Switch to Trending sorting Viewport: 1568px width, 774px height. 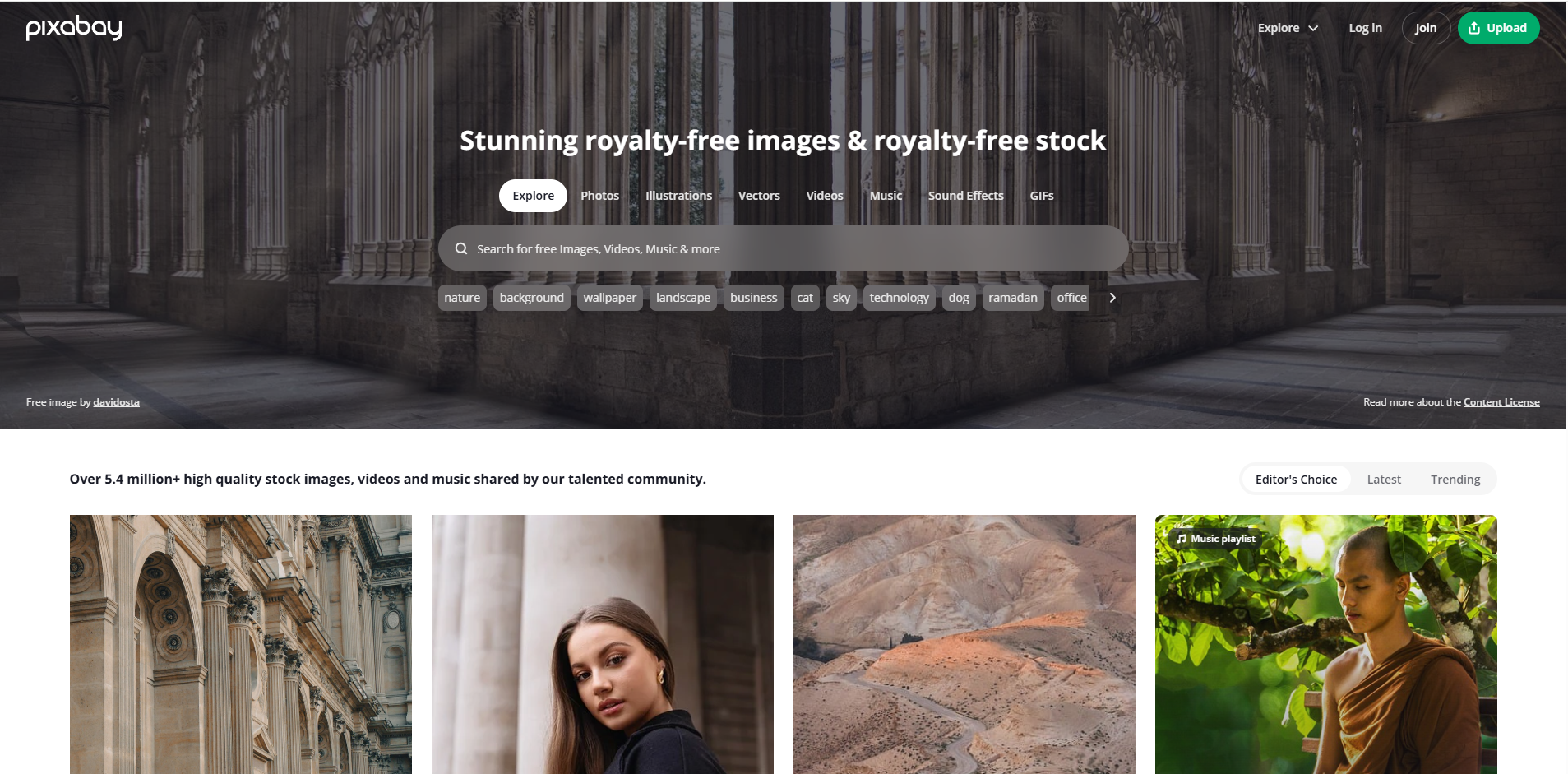pos(1455,480)
